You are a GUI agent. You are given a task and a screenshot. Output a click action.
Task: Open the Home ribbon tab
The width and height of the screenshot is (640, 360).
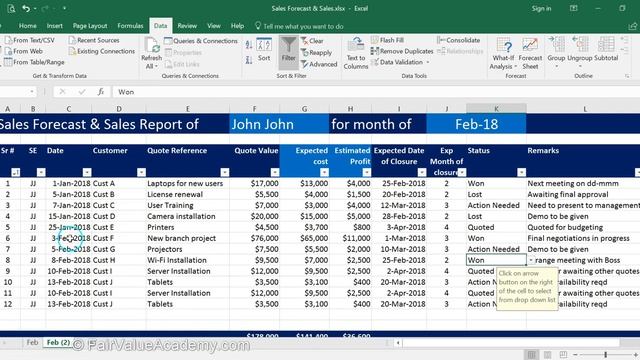click(27, 26)
